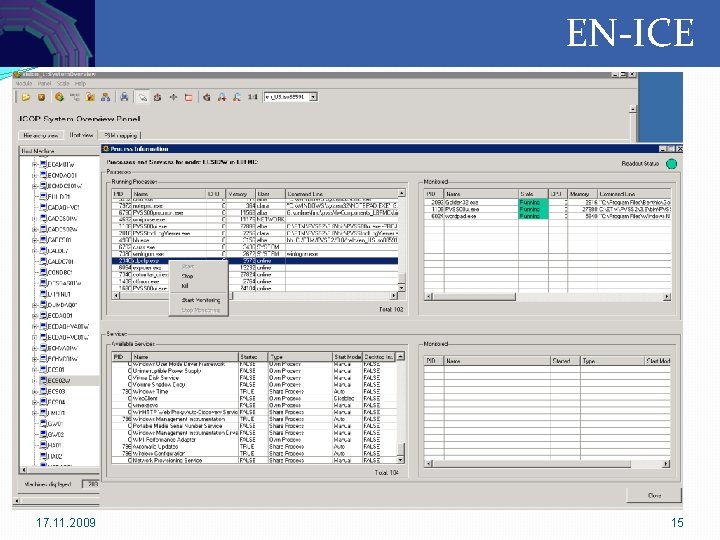Select the ECS02w host in tree

click(x=59, y=381)
